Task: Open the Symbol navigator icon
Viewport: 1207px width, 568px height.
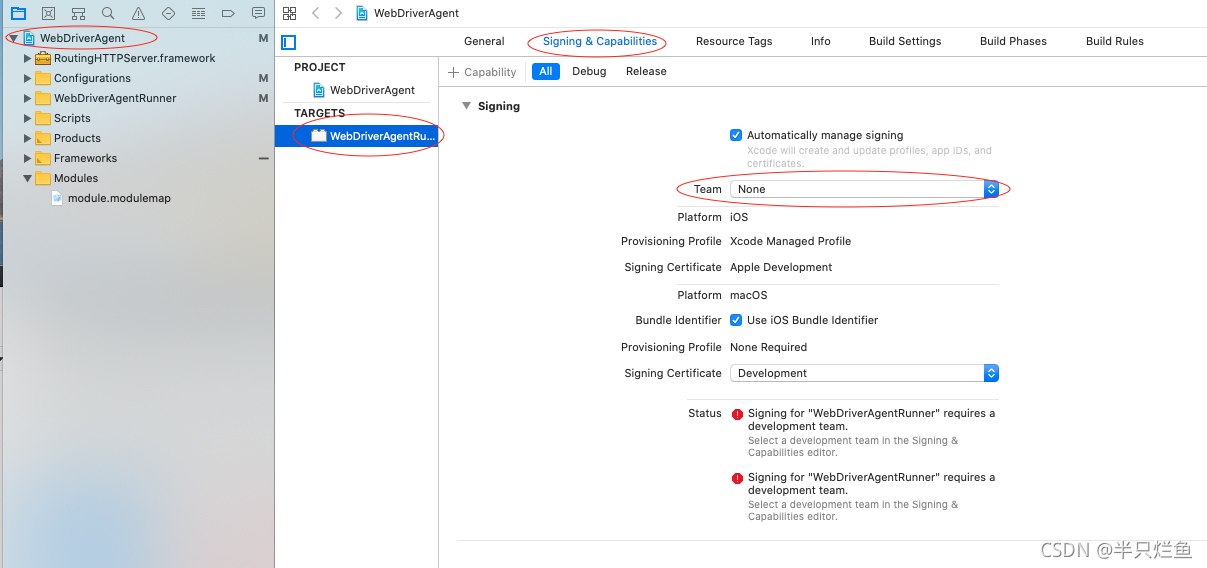Action: point(78,13)
